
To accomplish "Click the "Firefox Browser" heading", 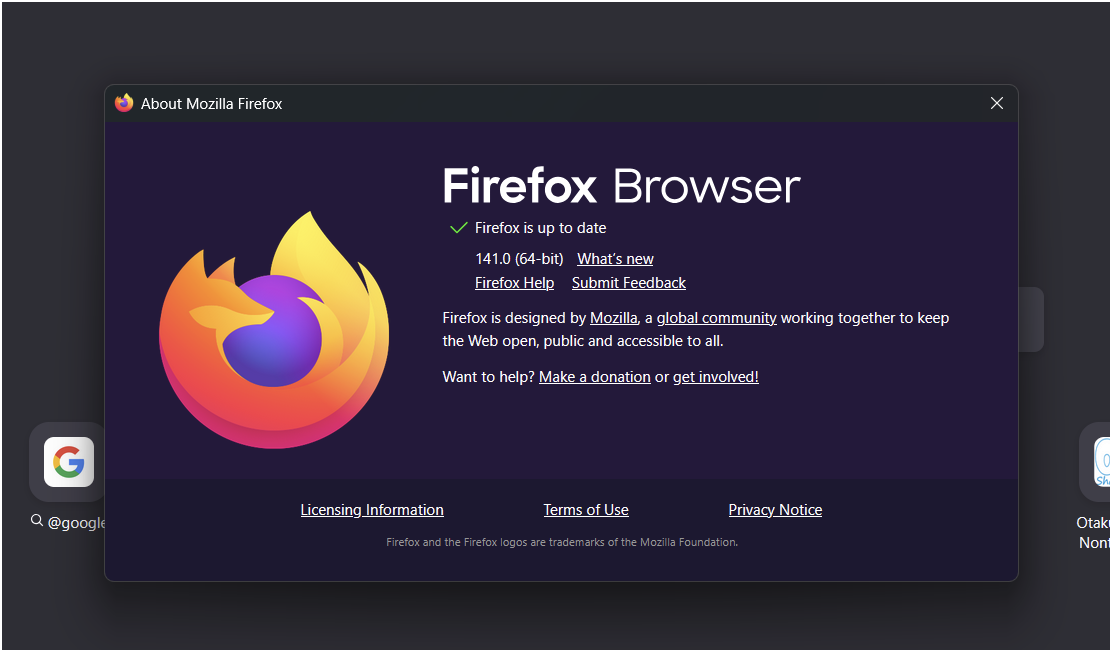I will (x=622, y=186).
